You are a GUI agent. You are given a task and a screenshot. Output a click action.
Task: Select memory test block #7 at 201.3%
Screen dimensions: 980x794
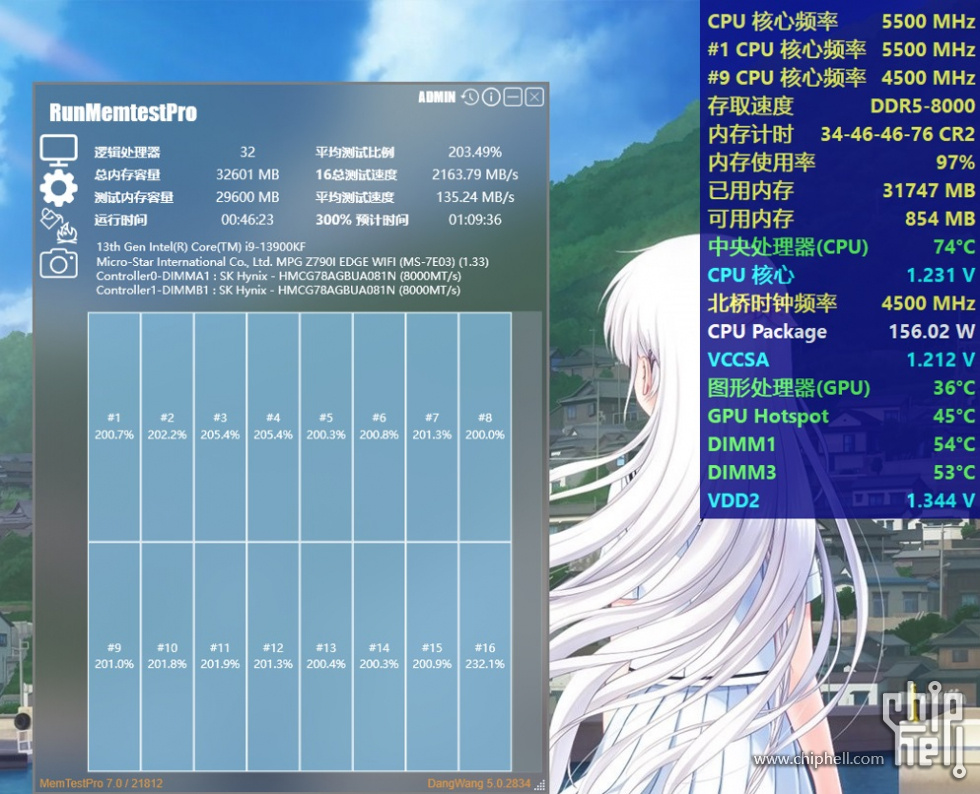432,427
